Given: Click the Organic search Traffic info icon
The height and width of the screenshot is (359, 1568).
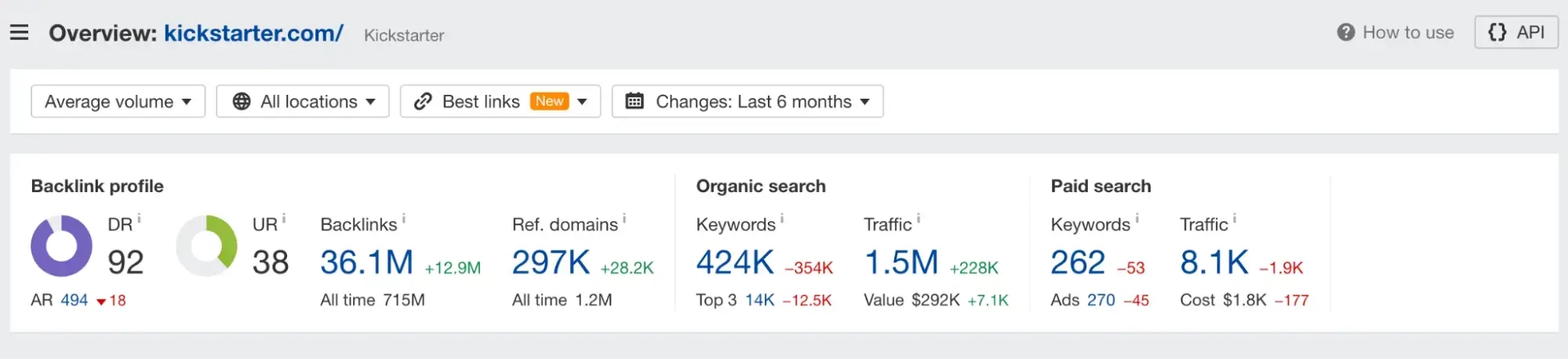Looking at the screenshot, I should click(x=919, y=219).
